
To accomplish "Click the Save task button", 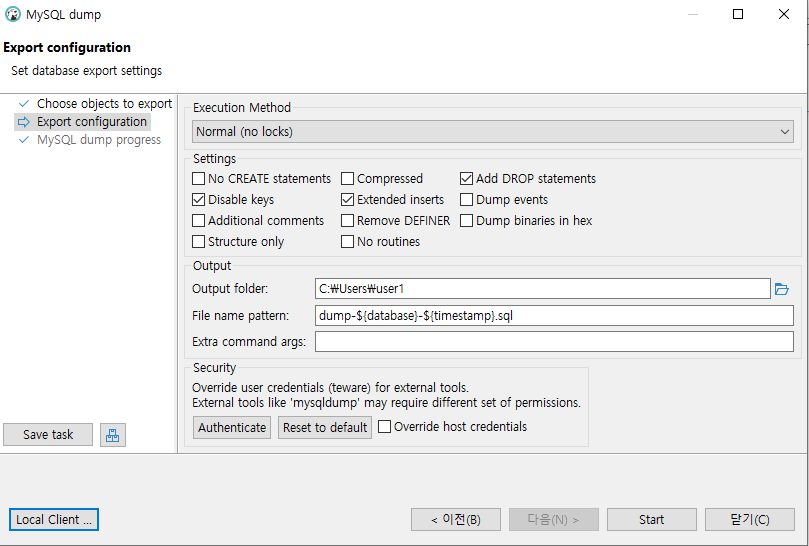I will 48,435.
